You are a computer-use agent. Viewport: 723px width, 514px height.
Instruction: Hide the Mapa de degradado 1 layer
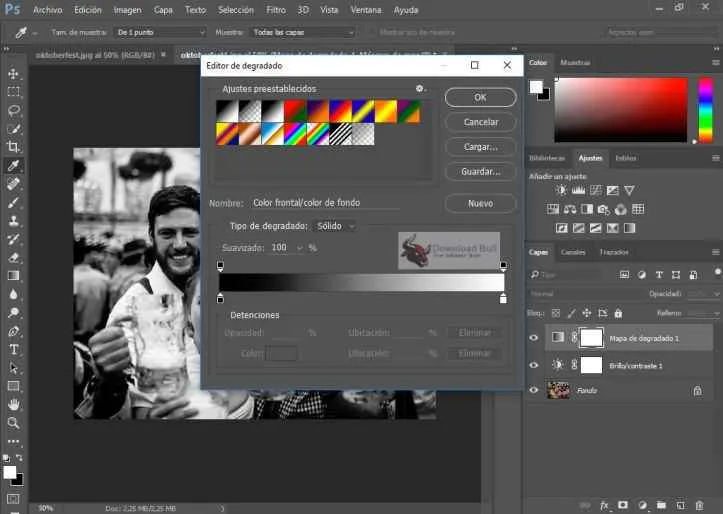click(x=533, y=338)
